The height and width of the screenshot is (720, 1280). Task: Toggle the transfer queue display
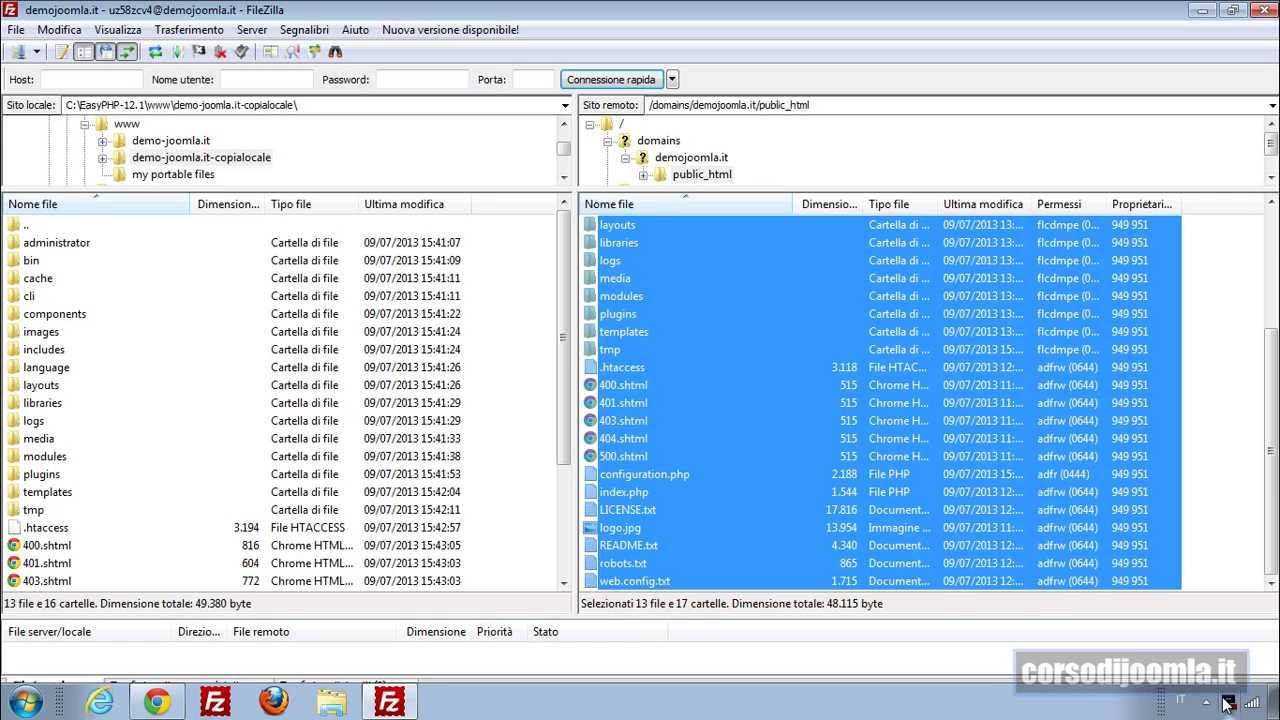coord(126,52)
